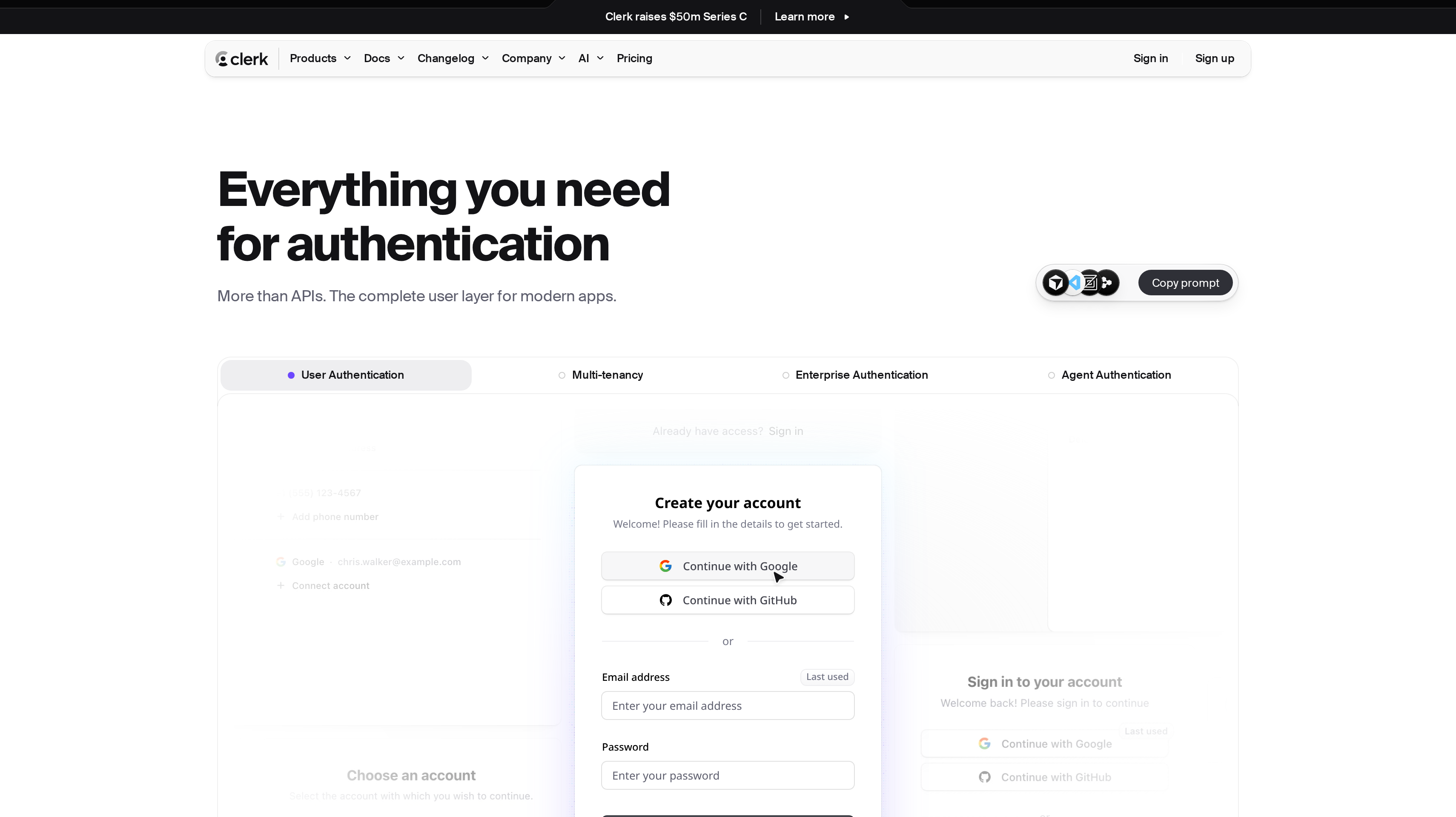Click the plus icon beside Connect account

point(281,586)
